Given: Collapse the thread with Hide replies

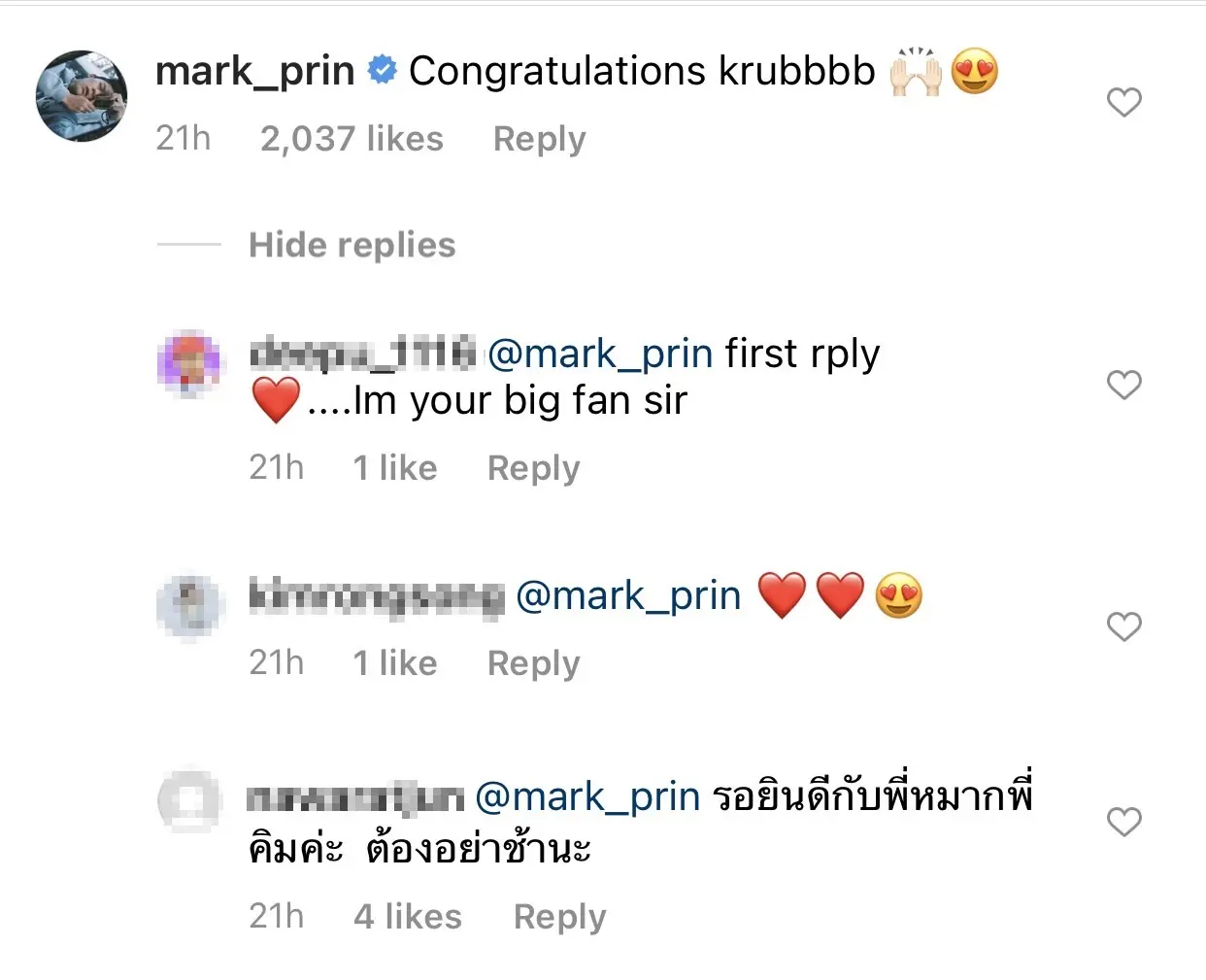Looking at the screenshot, I should (x=352, y=245).
